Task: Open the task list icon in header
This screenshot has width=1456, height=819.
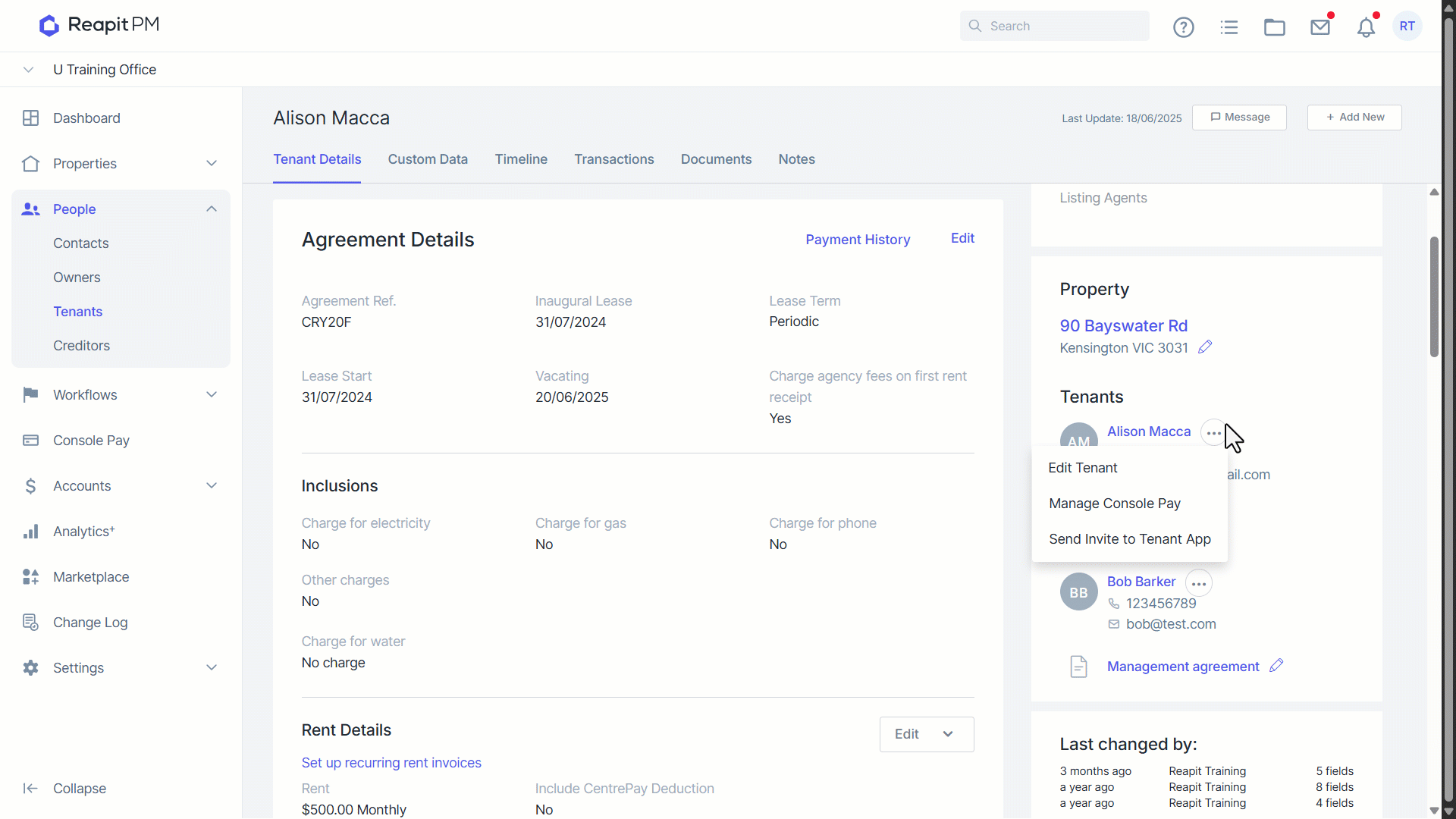Action: pos(1229,27)
